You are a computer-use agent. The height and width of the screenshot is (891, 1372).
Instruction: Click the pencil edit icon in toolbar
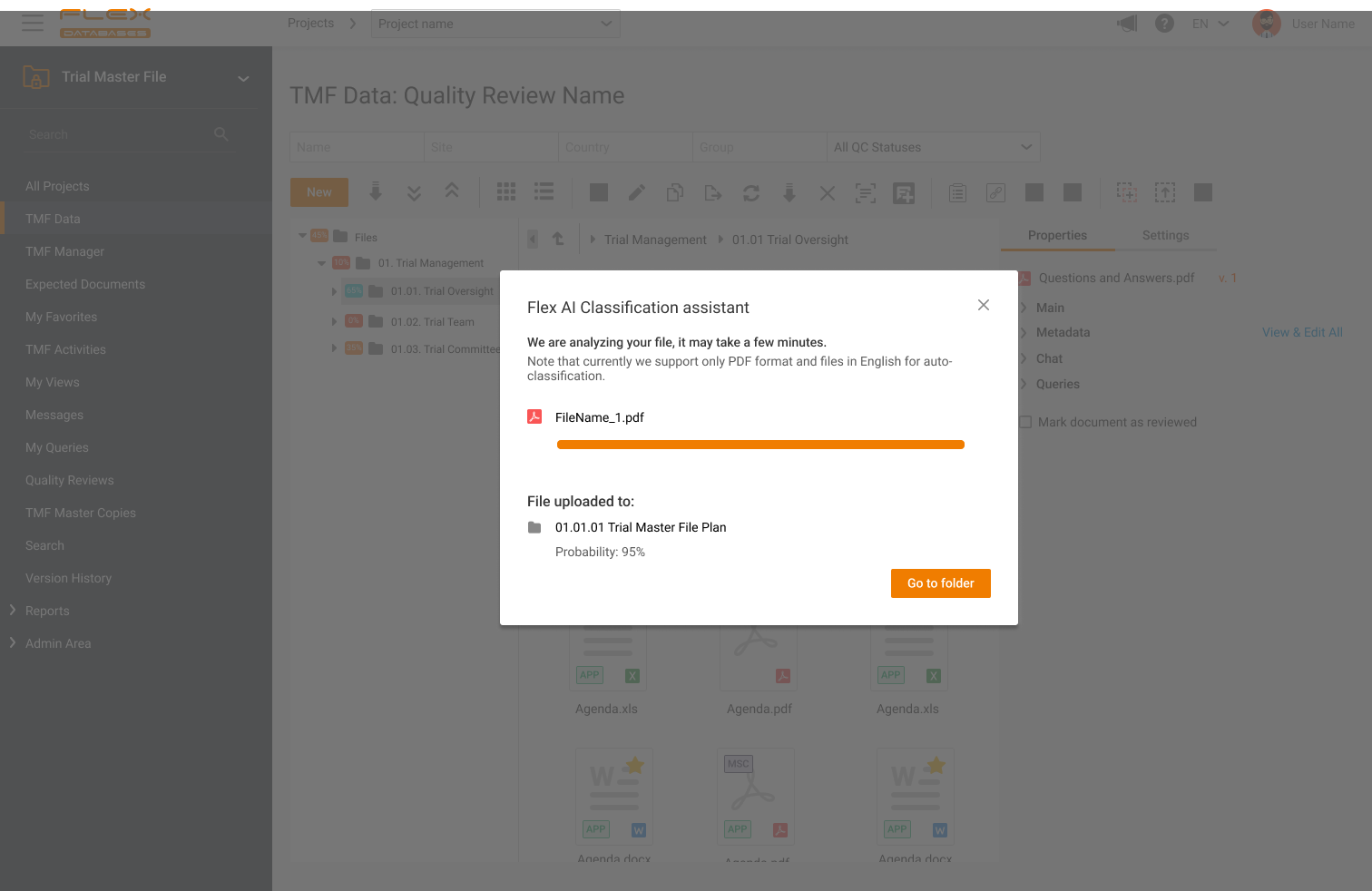click(x=637, y=192)
